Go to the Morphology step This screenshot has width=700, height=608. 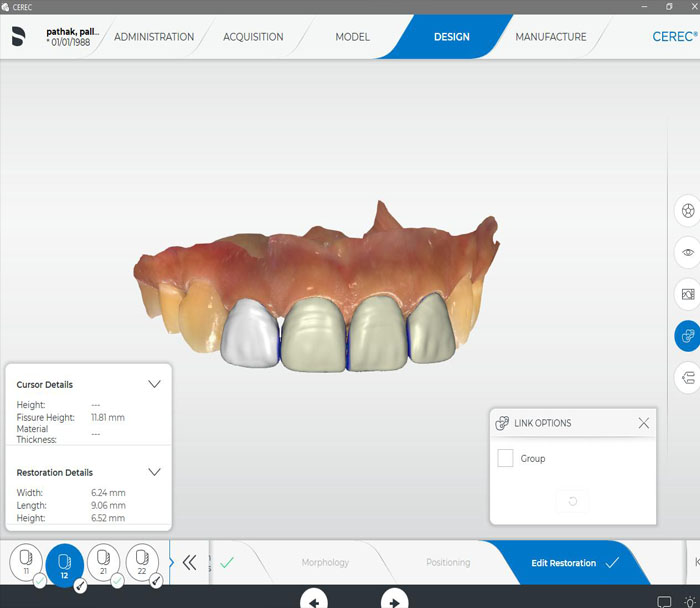pos(325,562)
